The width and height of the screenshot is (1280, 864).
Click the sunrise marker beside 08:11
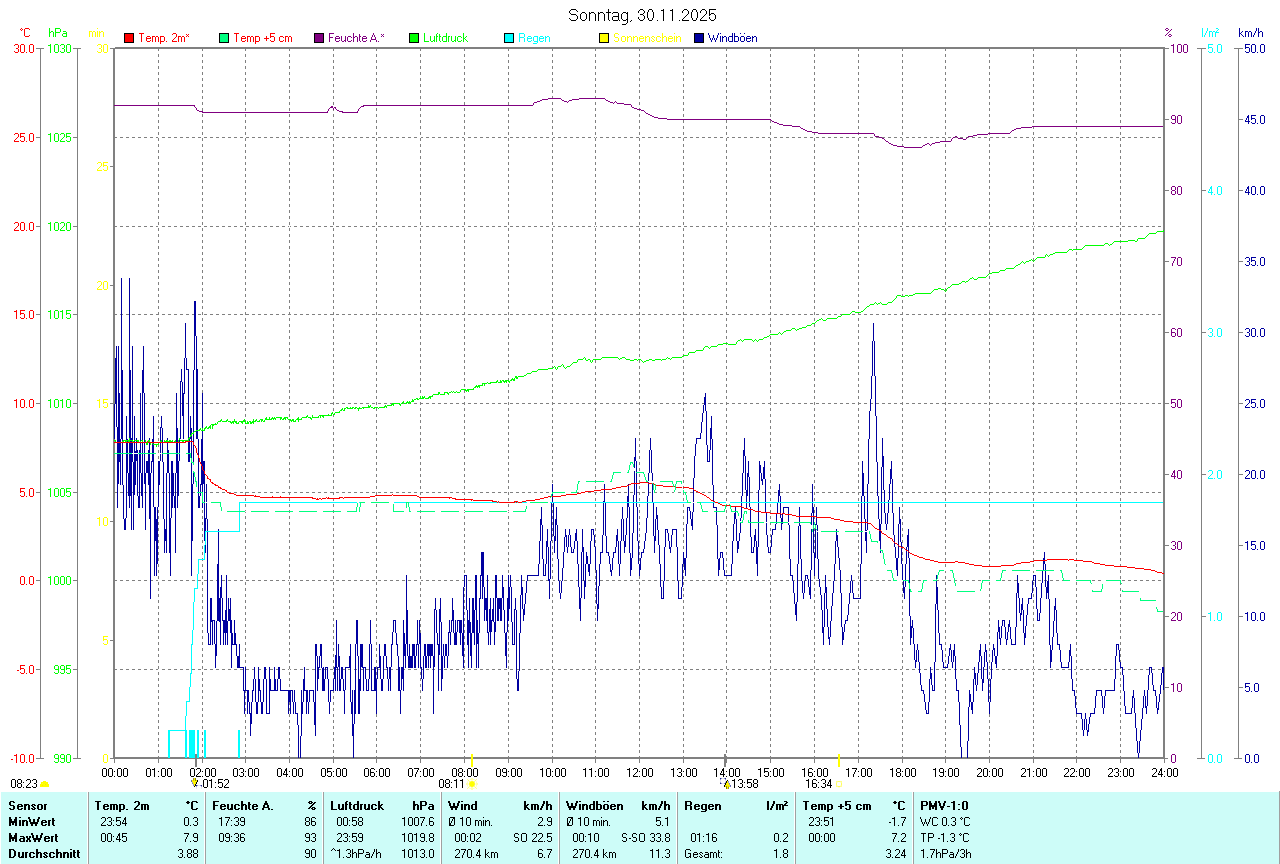point(472,785)
